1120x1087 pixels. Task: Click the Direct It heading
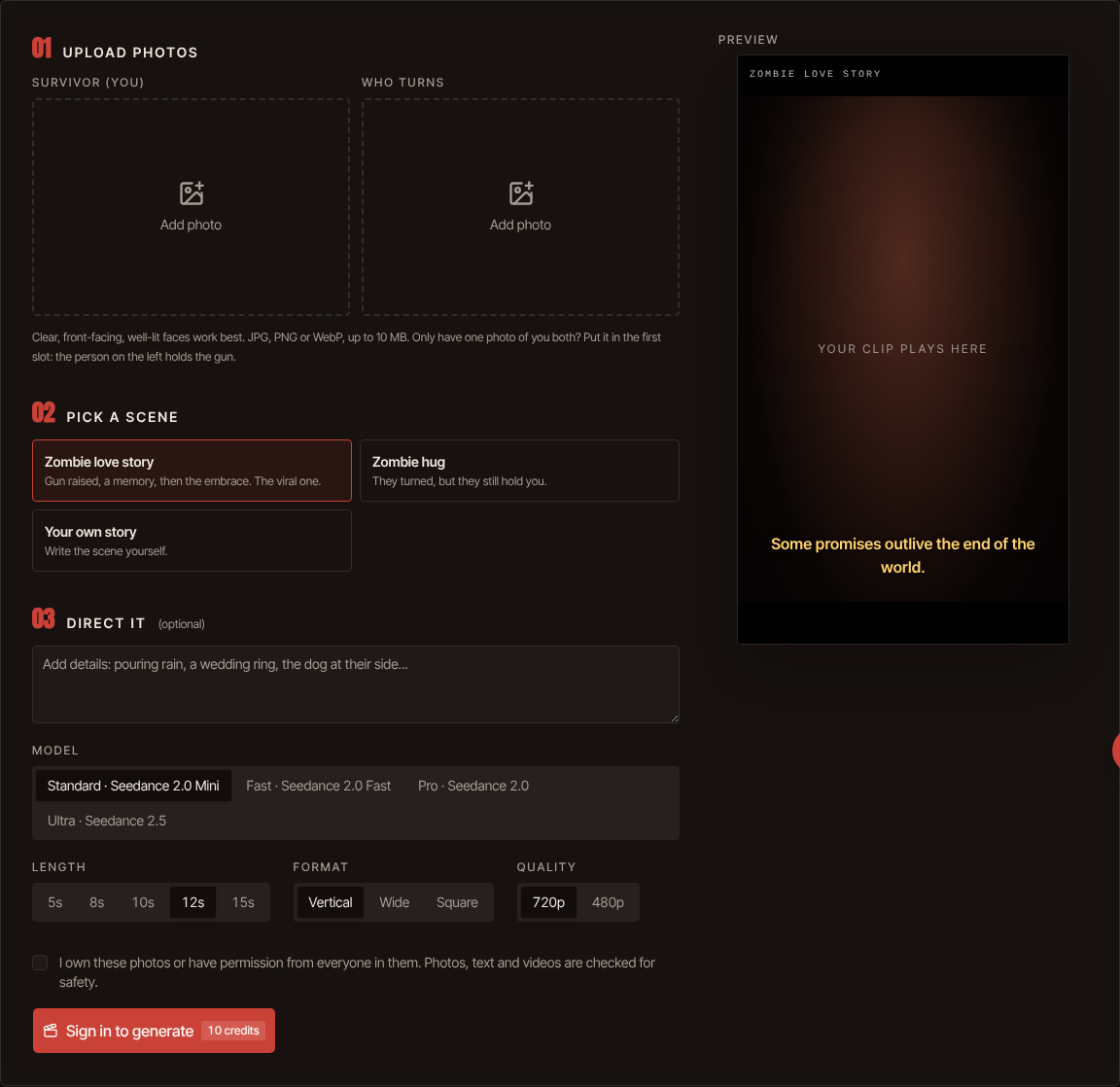106,623
